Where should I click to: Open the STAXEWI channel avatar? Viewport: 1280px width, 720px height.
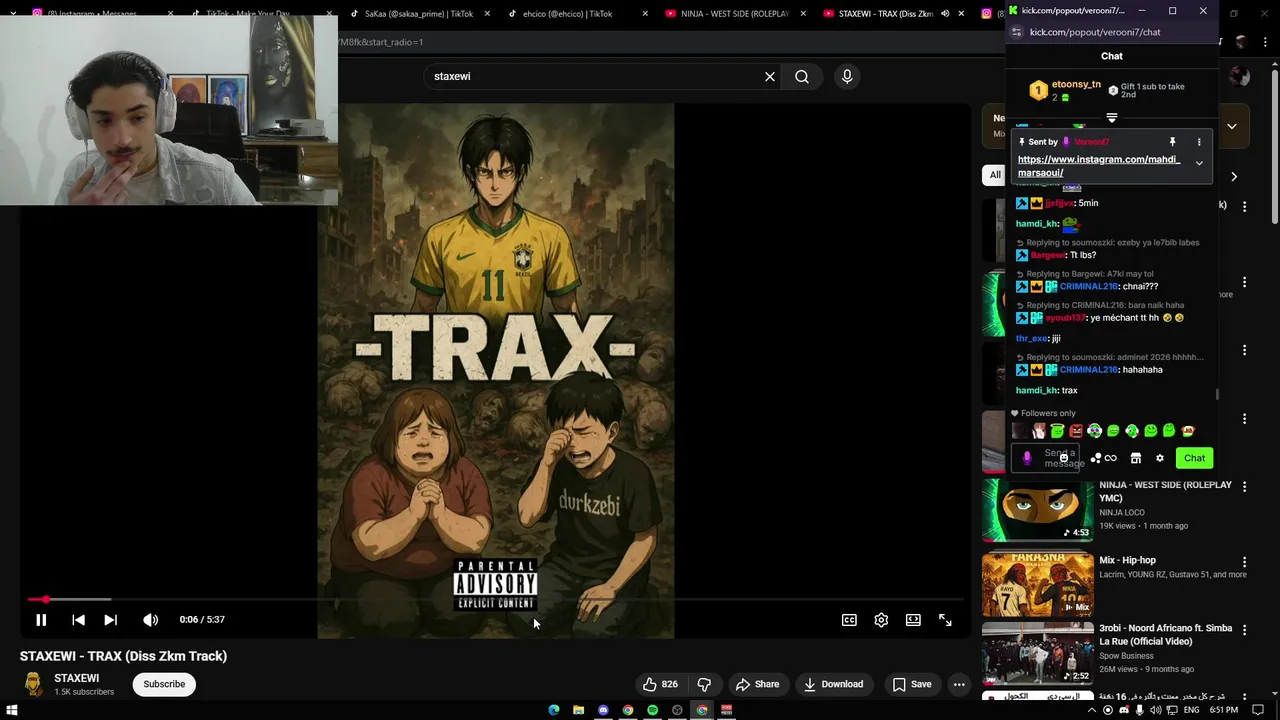[33, 684]
